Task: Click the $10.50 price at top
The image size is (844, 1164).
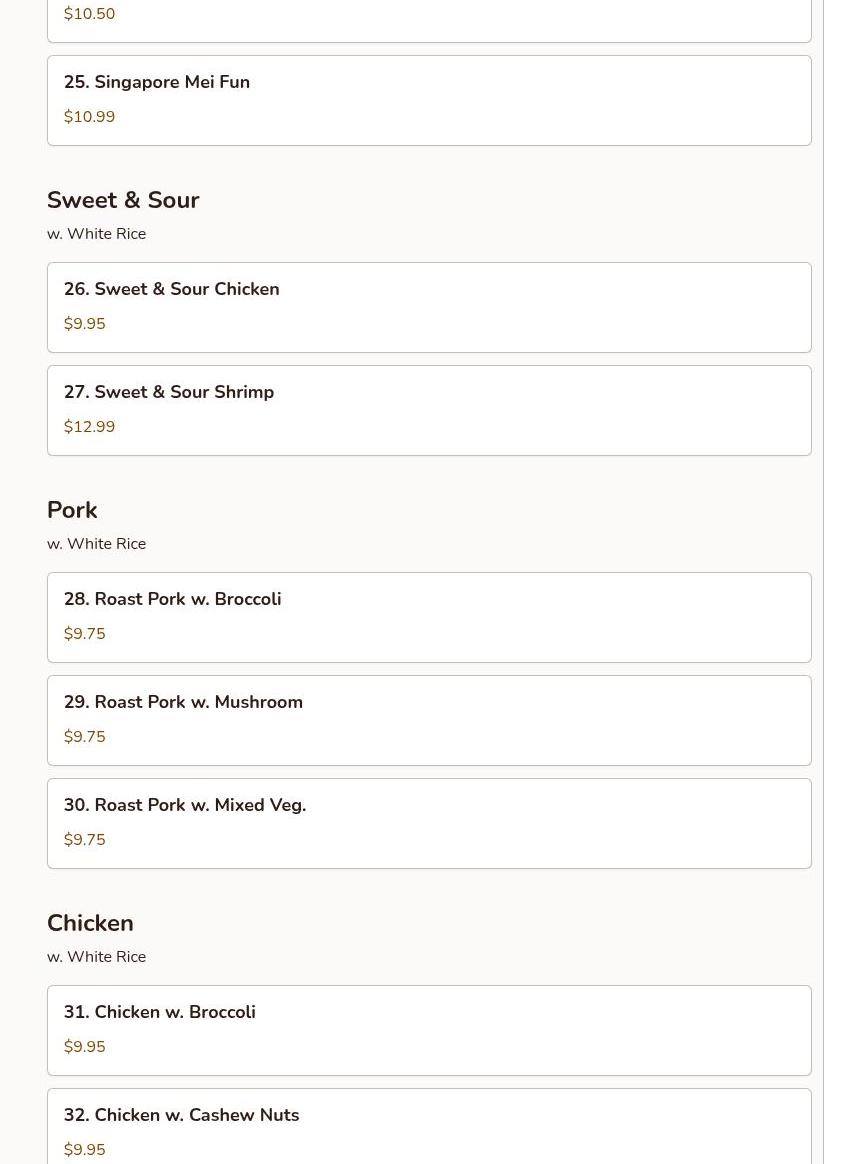Action: pos(89,14)
